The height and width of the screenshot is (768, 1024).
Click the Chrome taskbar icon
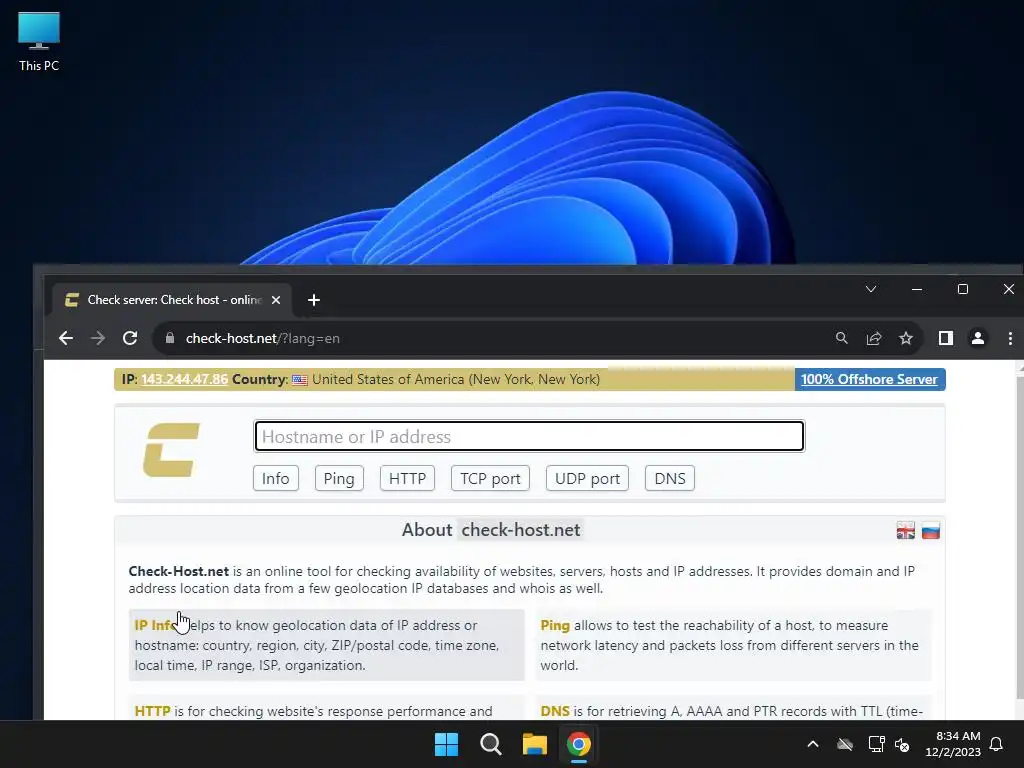(579, 744)
